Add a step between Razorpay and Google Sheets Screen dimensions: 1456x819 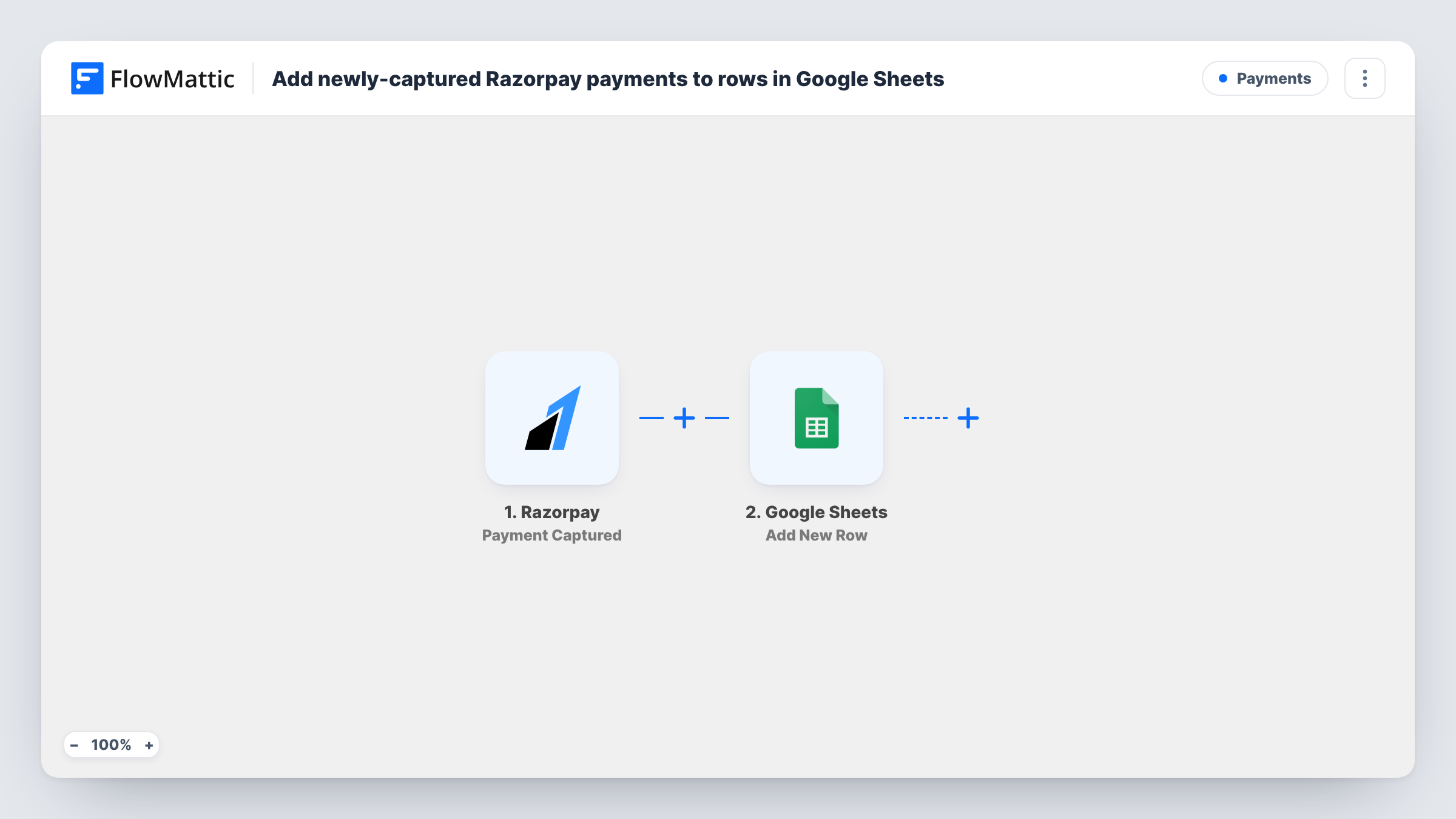(x=684, y=418)
